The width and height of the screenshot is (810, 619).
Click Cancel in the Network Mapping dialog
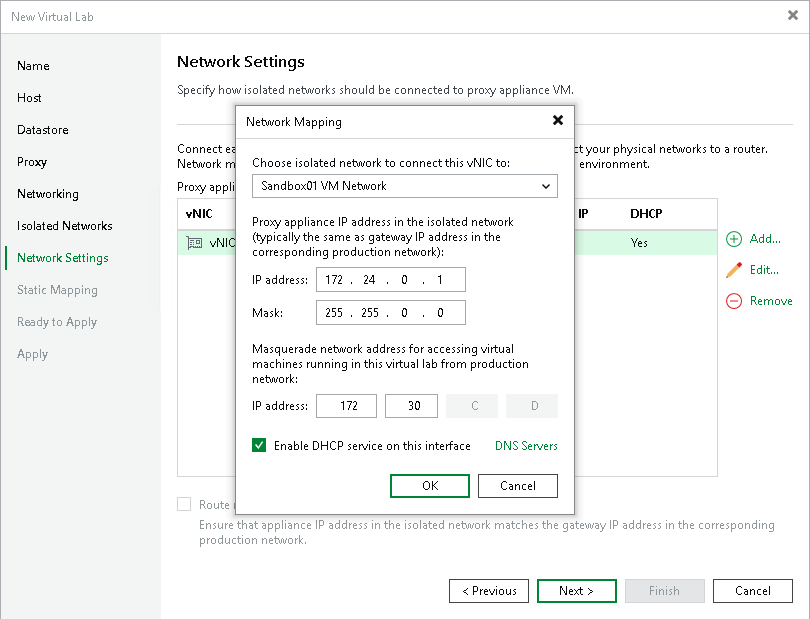tap(518, 486)
